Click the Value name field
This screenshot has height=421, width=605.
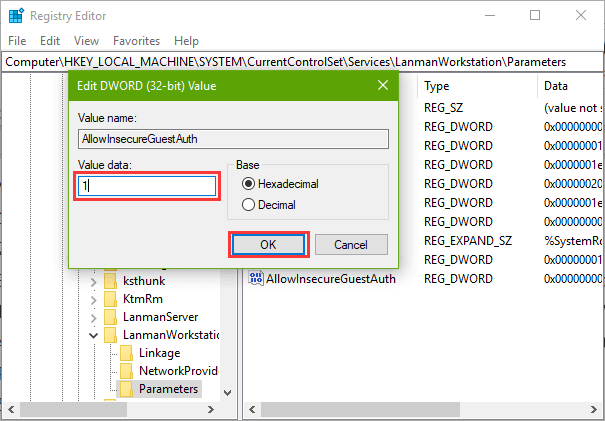(233, 139)
